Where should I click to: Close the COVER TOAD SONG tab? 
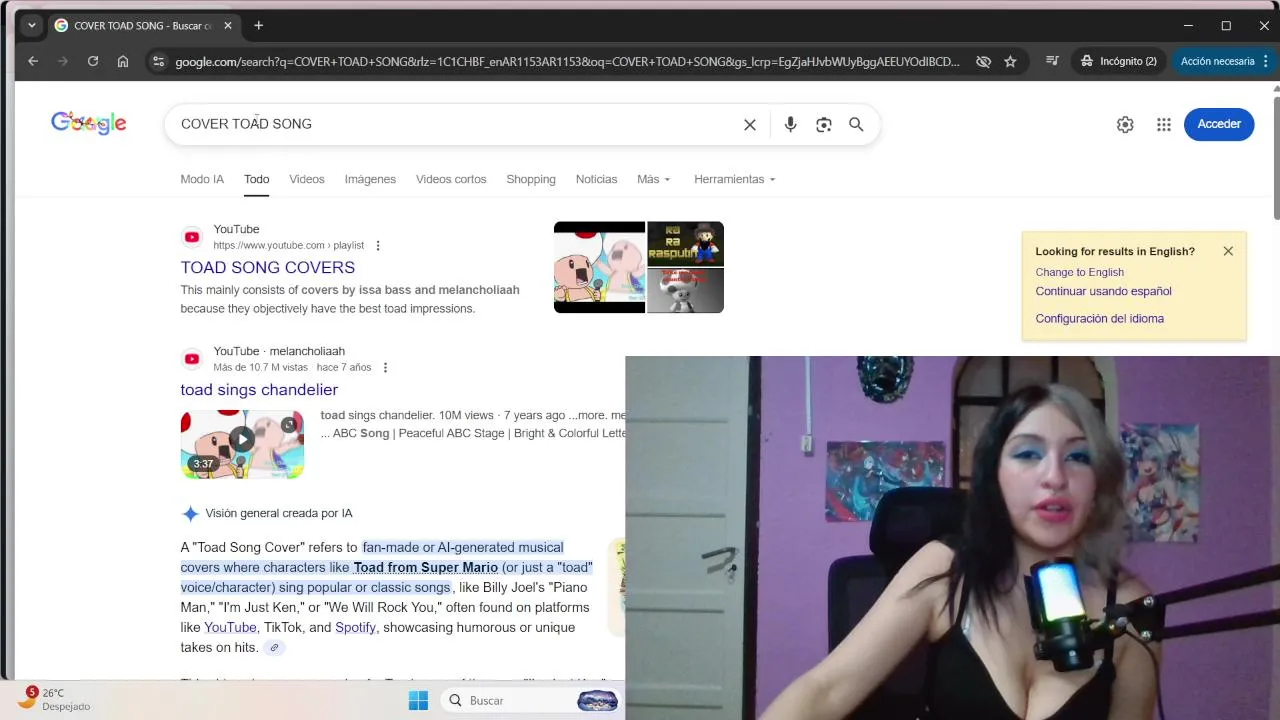228,25
